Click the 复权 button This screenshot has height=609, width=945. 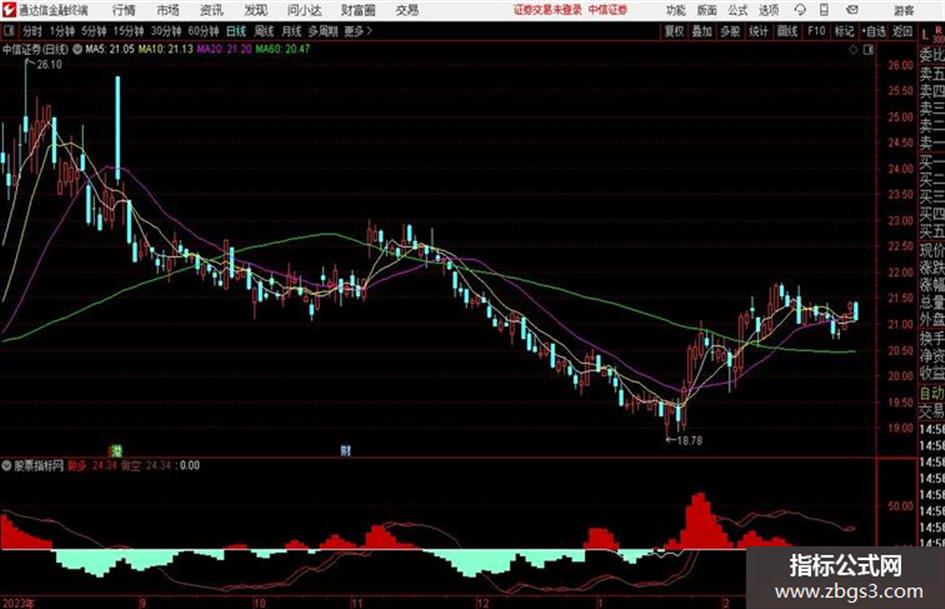pyautogui.click(x=674, y=31)
